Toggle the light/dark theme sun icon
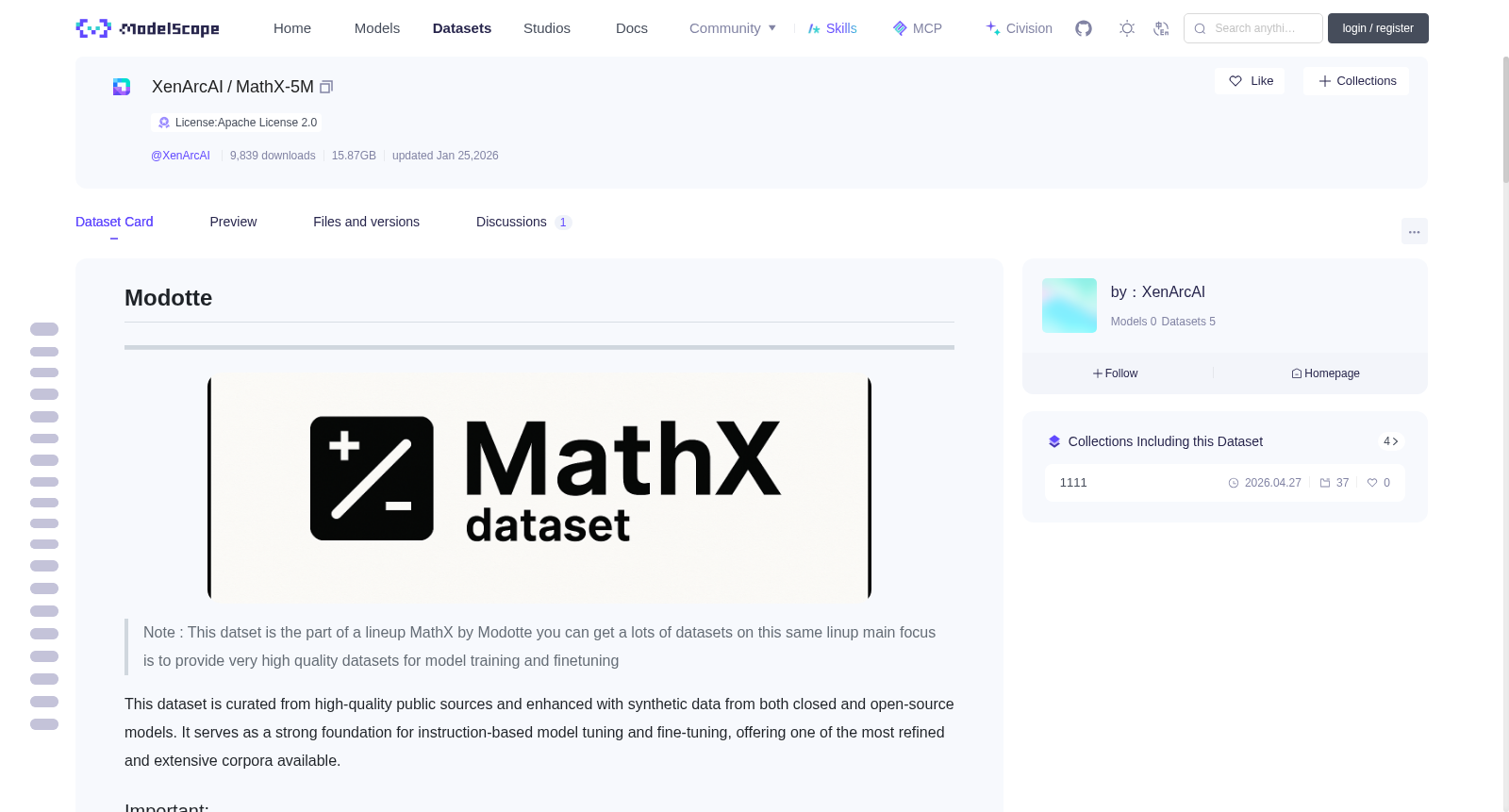 point(1127,28)
